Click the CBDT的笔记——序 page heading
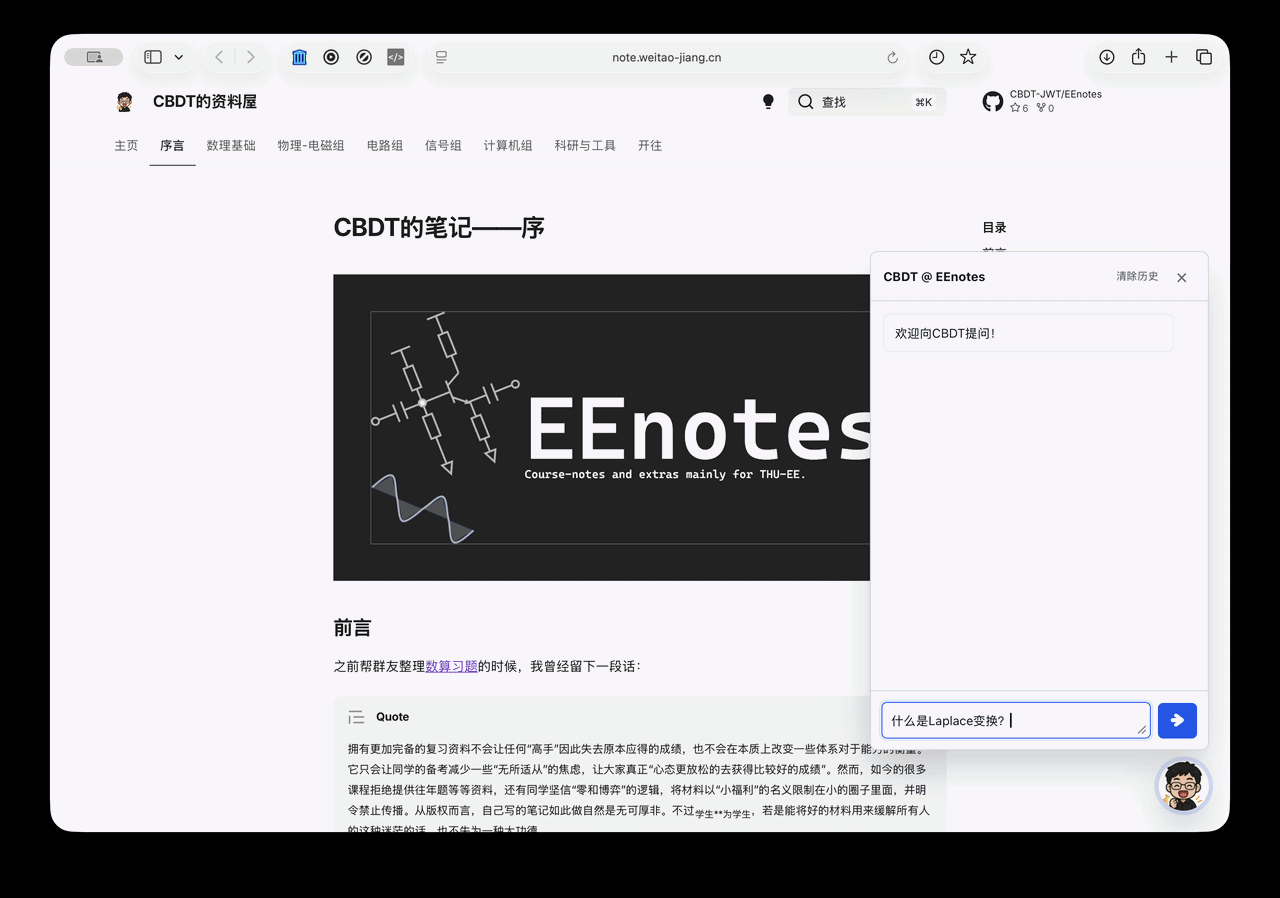Image resolution: width=1280 pixels, height=898 pixels. point(439,228)
